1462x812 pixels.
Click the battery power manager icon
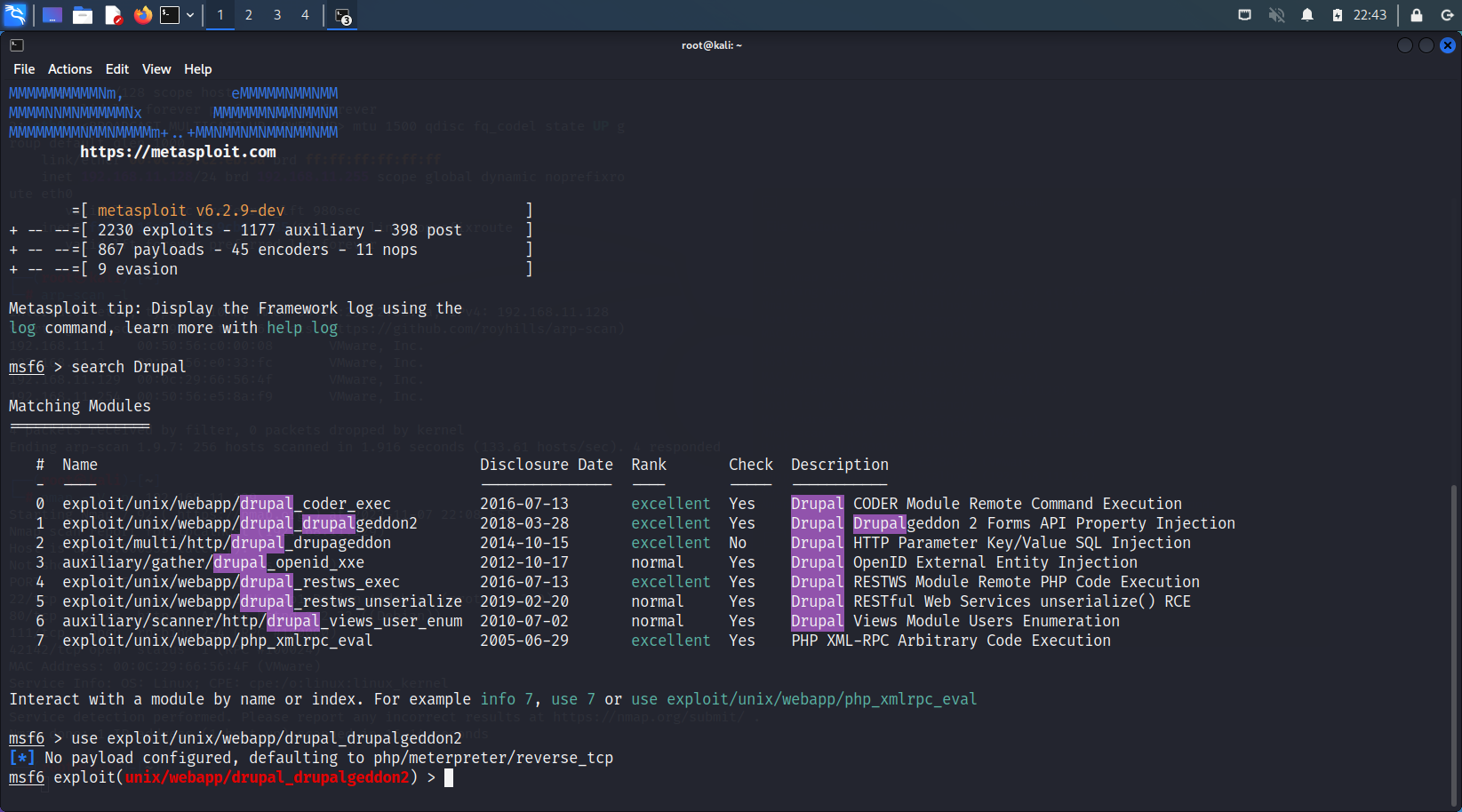1338,15
